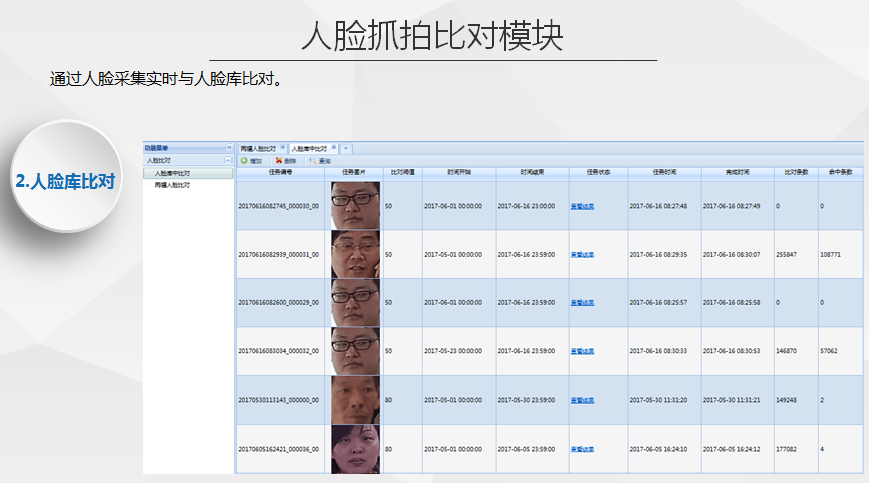Collapse the 人脸比对 menu group

pyautogui.click(x=228, y=160)
